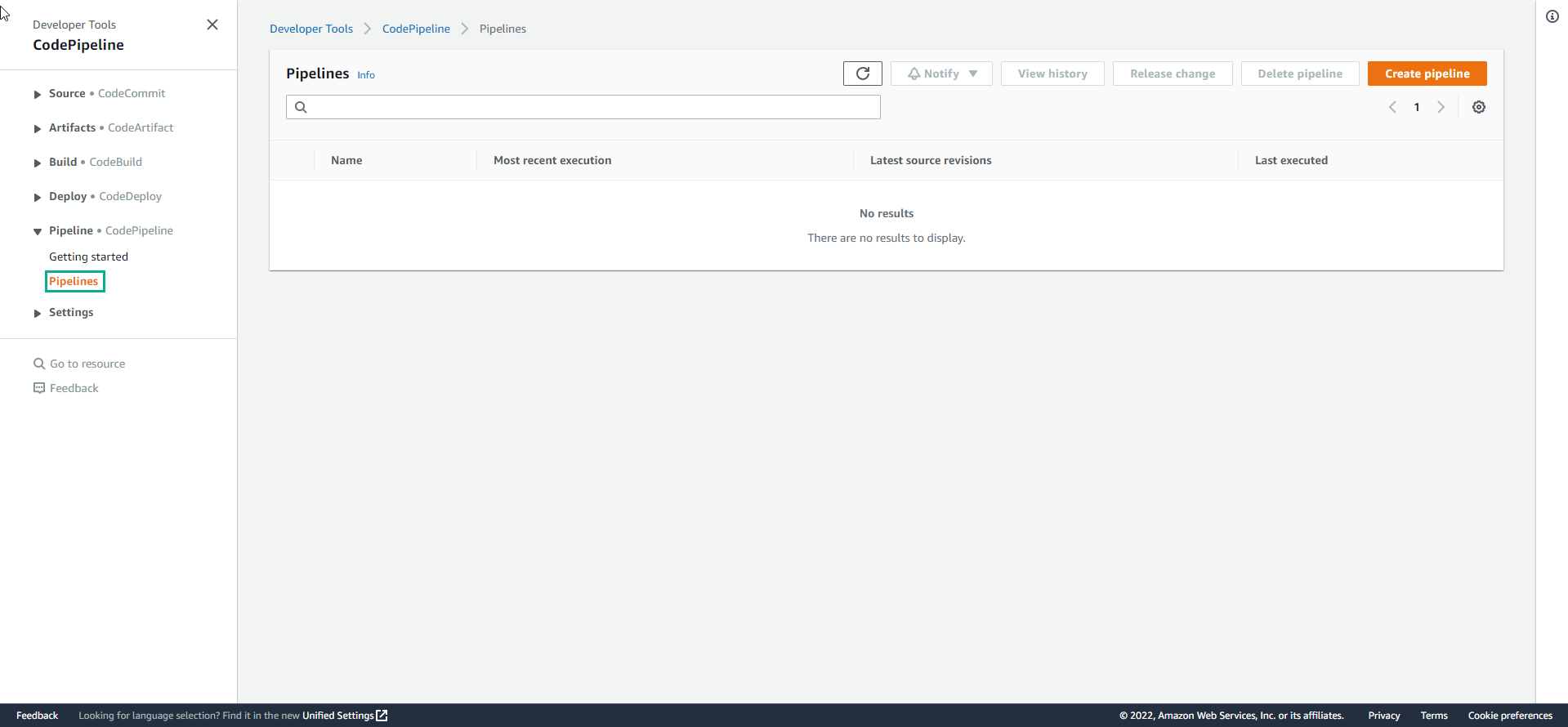Close the CodePipeline navigation sidebar
Viewport: 1568px width, 727px height.
coord(212,25)
